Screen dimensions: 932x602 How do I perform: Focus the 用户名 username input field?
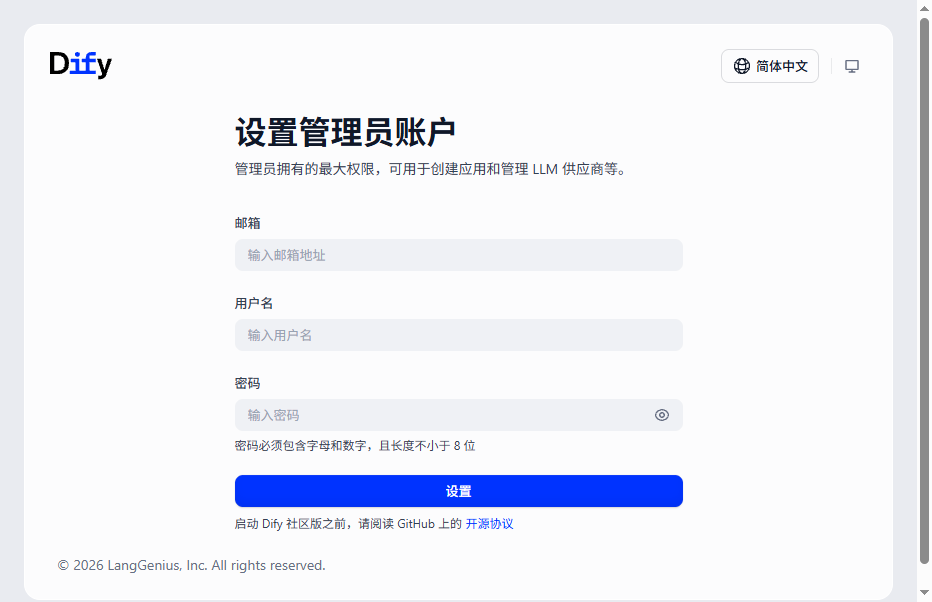tap(458, 335)
